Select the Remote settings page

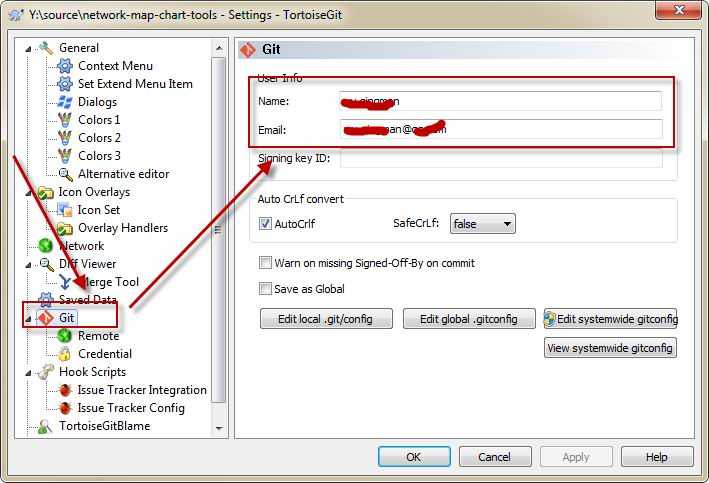pos(99,336)
